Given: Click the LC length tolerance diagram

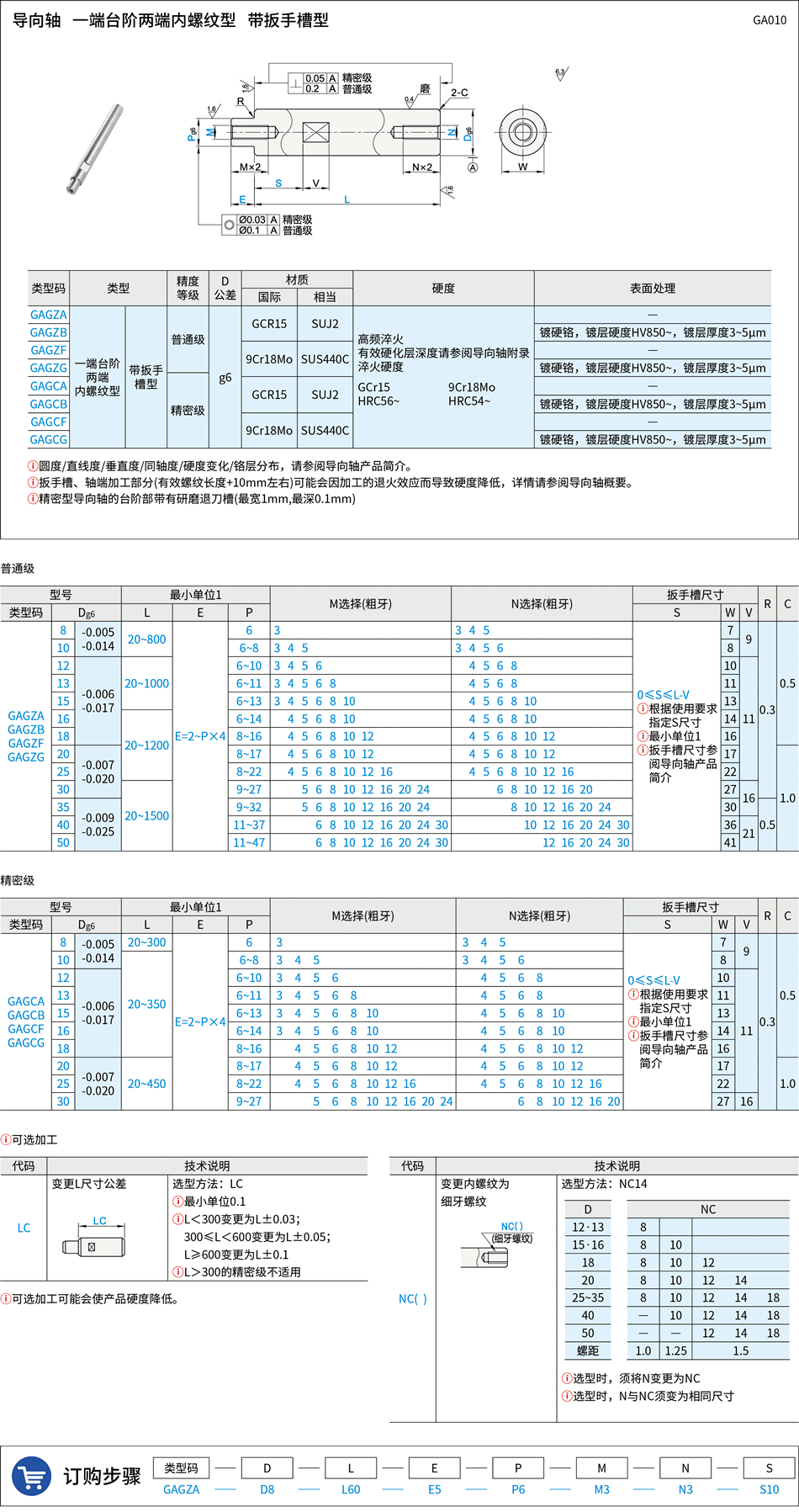Looking at the screenshot, I should (x=94, y=1238).
